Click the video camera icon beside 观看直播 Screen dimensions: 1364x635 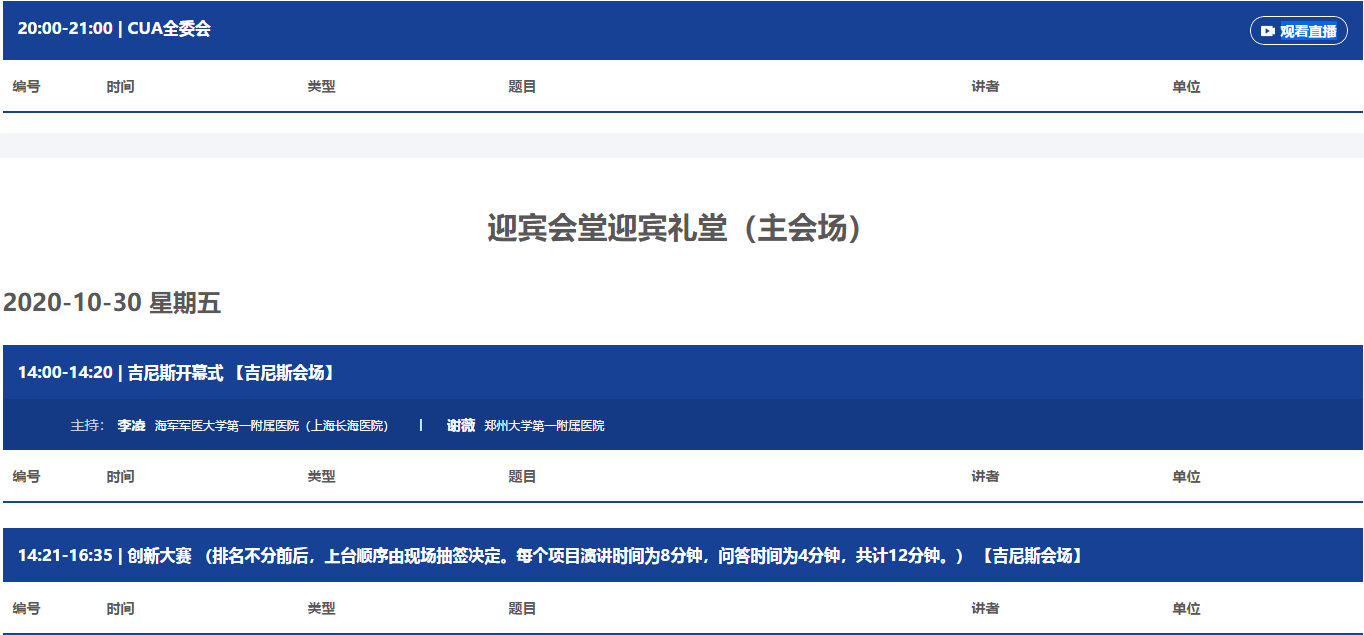tap(1267, 31)
